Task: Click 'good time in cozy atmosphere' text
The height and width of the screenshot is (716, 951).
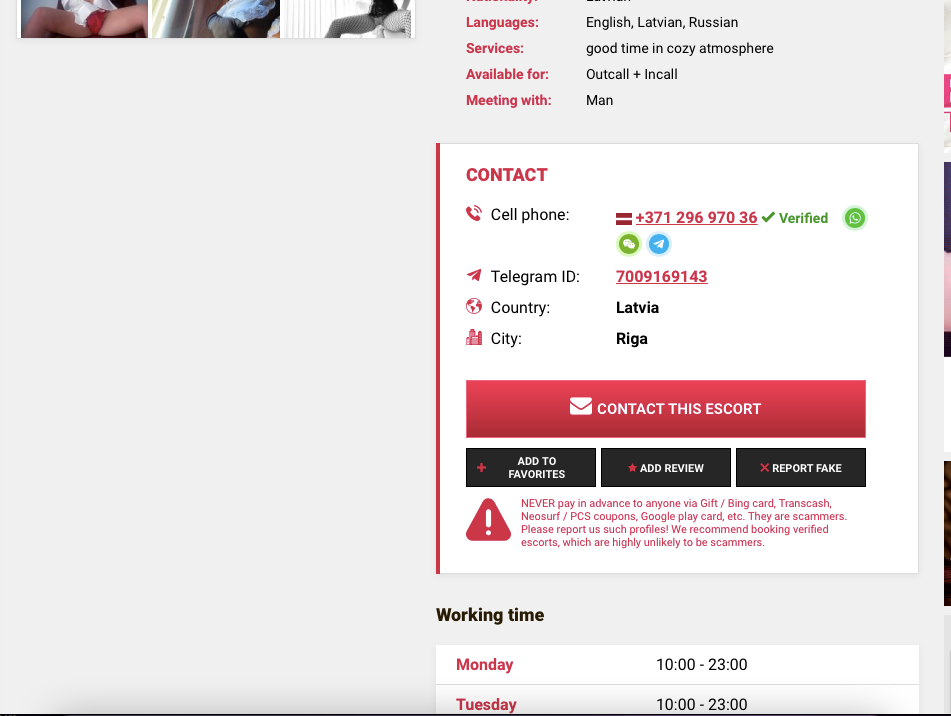Action: tap(680, 49)
